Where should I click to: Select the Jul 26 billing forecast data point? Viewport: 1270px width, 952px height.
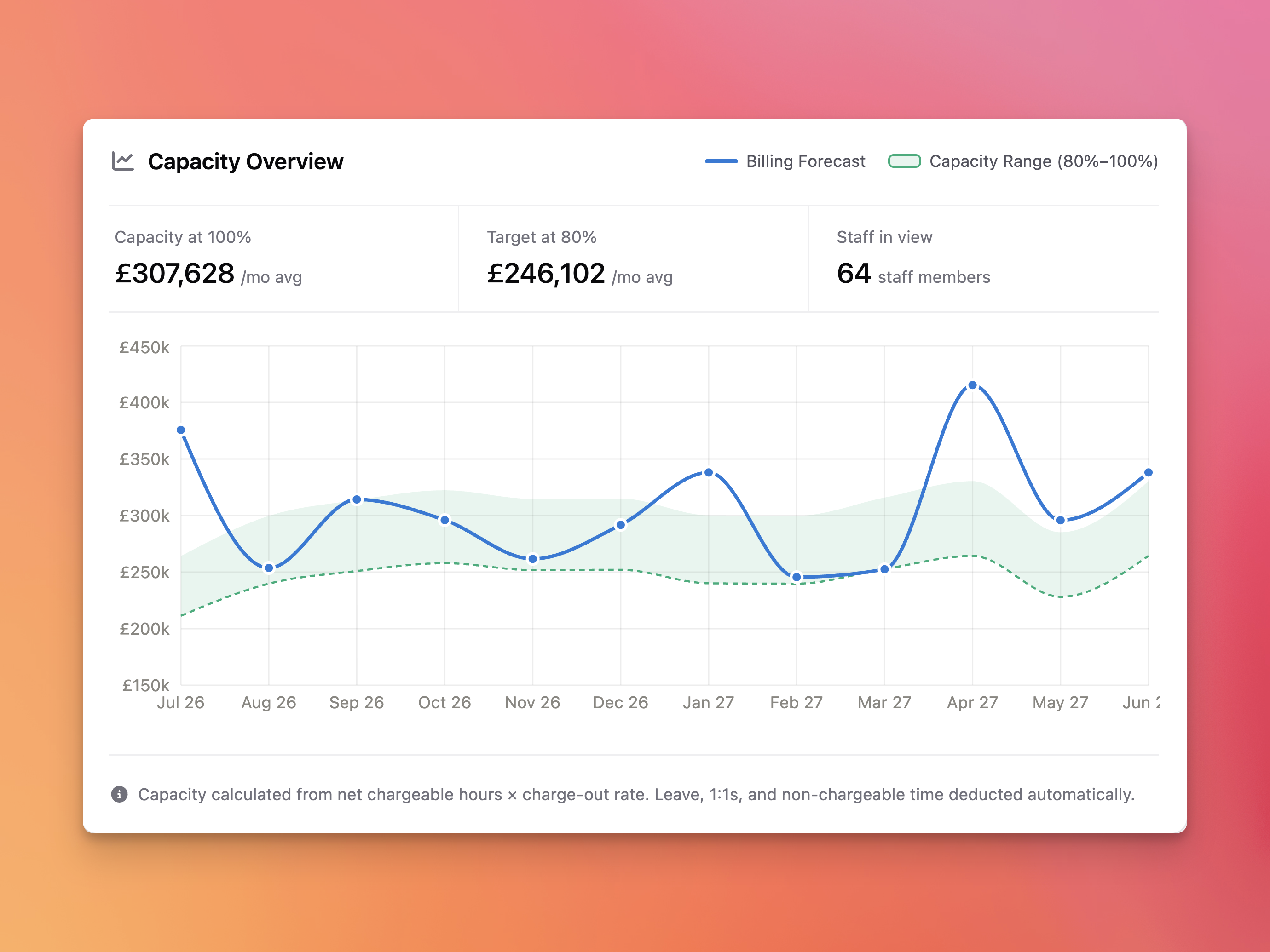[x=181, y=430]
